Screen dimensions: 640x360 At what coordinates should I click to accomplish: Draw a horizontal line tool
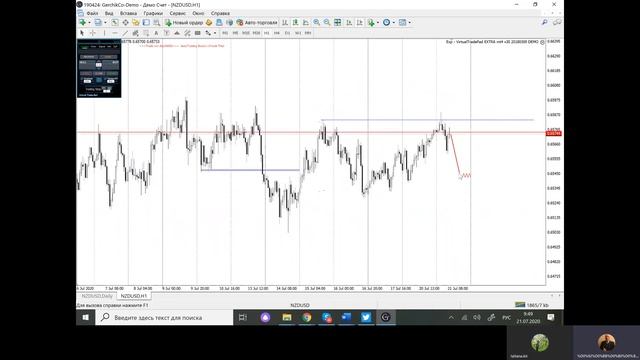click(115, 33)
